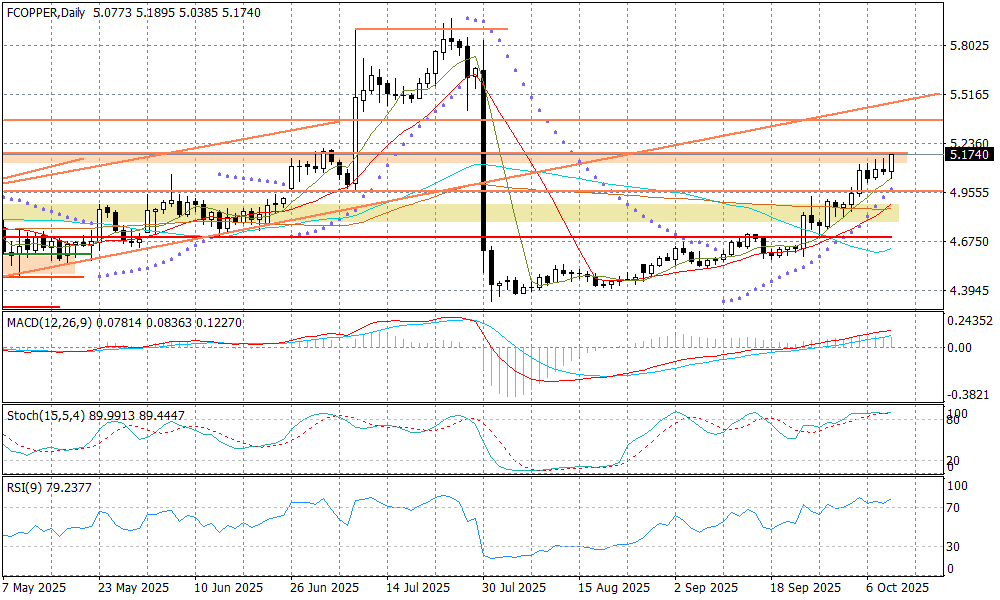Click the 6 Oct 2025 date label

click(x=897, y=587)
